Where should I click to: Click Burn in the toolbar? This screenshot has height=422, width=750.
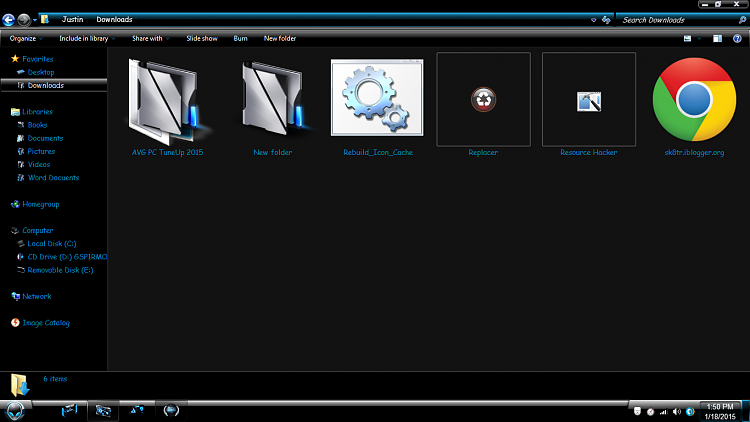(x=241, y=38)
